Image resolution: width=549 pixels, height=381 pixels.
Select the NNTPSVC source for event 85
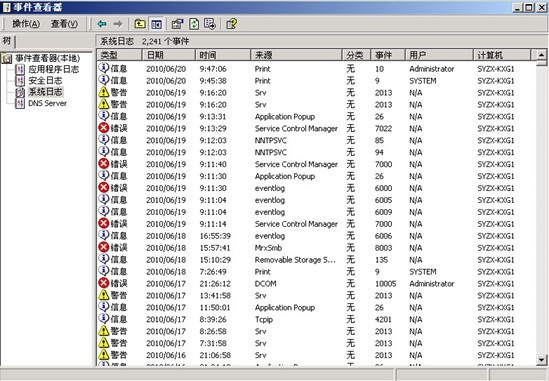(x=271, y=140)
